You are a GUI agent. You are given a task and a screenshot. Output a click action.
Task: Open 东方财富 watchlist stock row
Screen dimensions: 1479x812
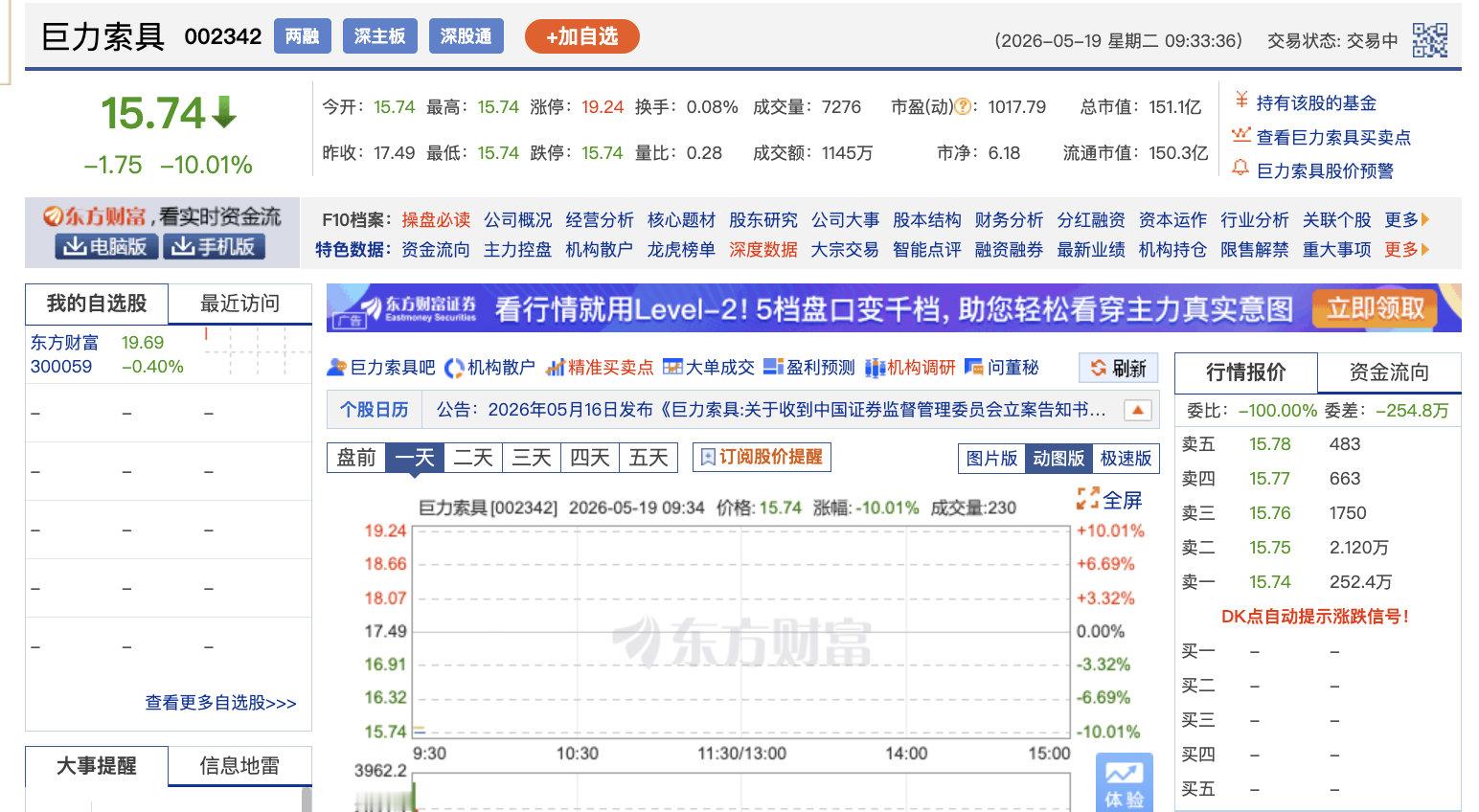(169, 354)
